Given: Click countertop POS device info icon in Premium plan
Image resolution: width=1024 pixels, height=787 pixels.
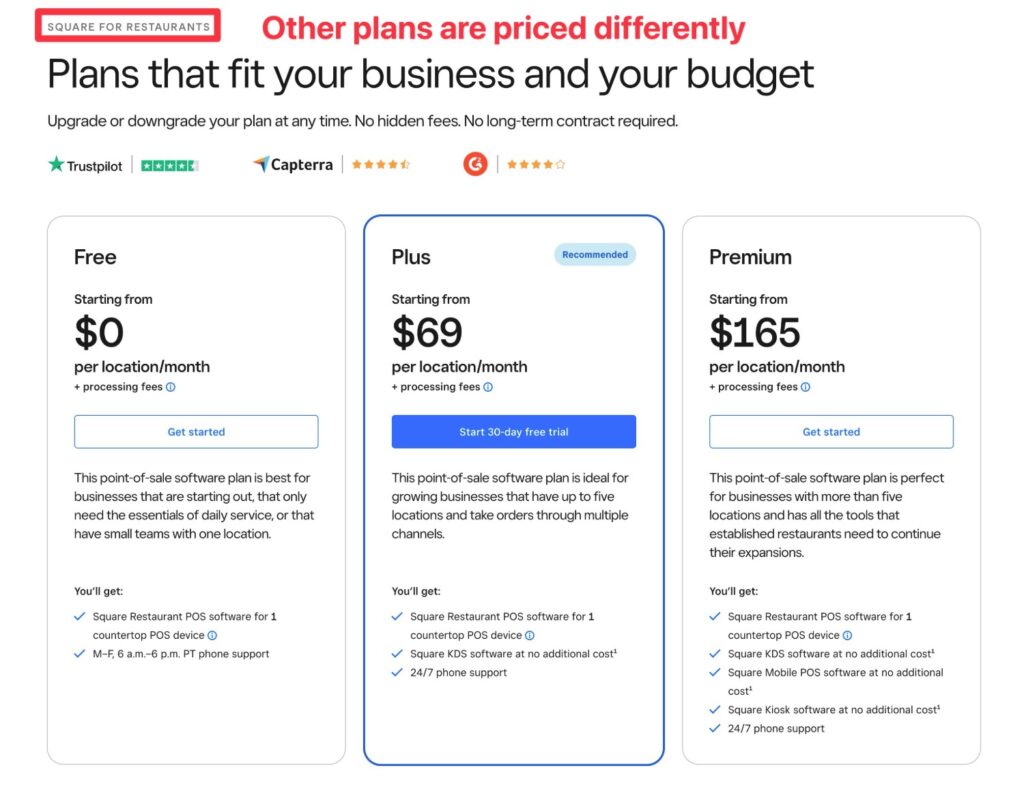Looking at the screenshot, I should pyautogui.click(x=848, y=634).
